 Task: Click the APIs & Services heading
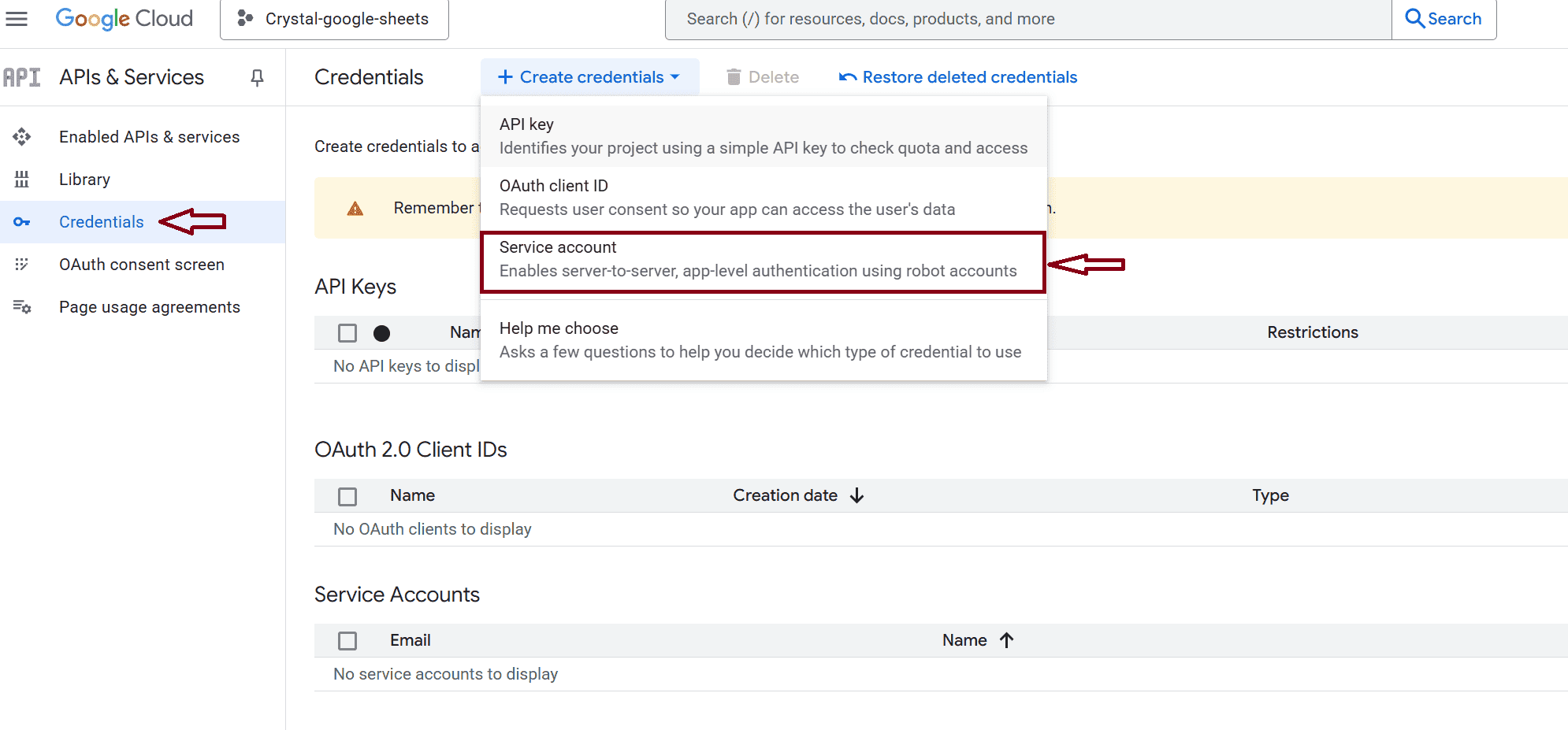point(132,77)
